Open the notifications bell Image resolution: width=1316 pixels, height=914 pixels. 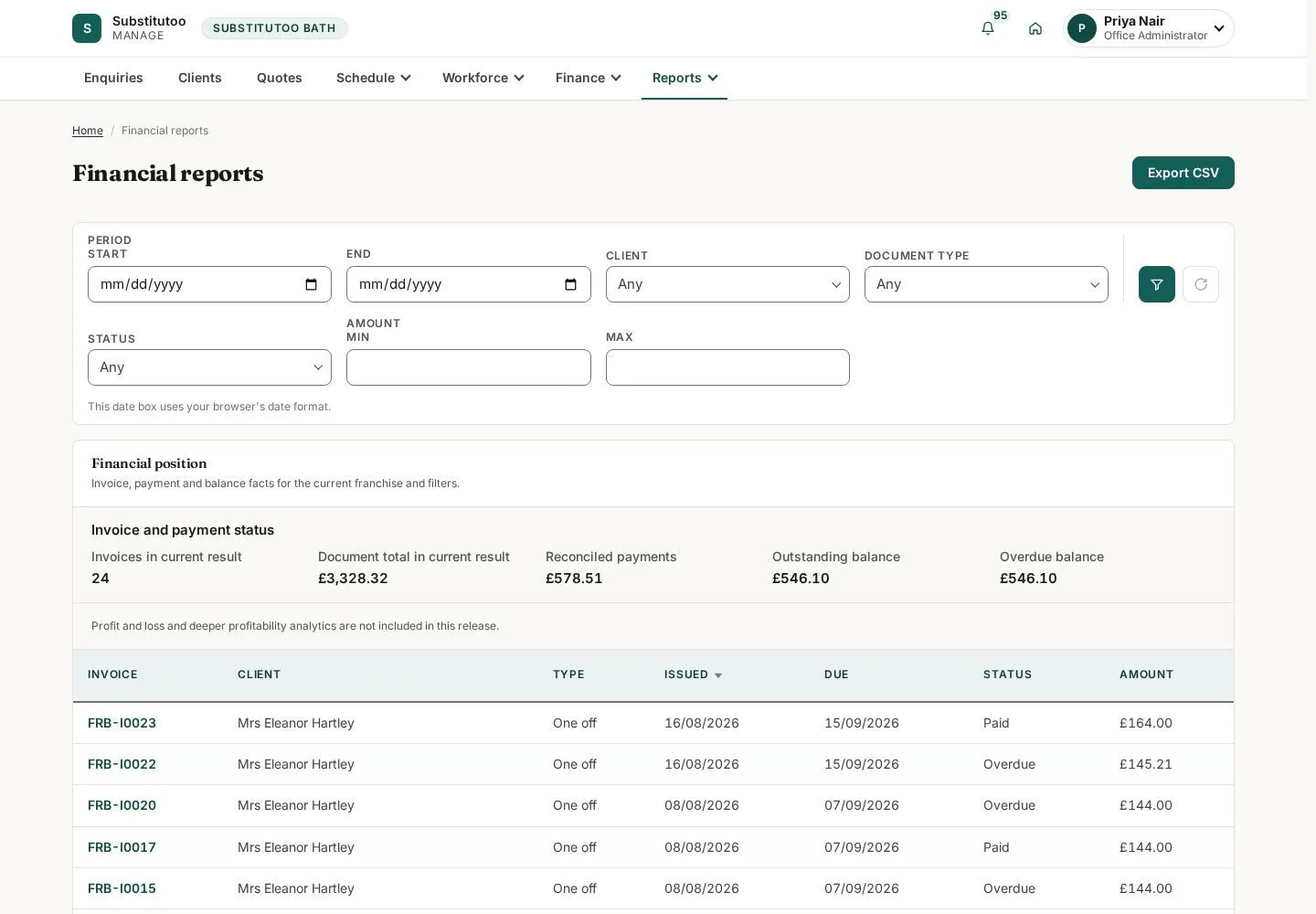pos(988,28)
